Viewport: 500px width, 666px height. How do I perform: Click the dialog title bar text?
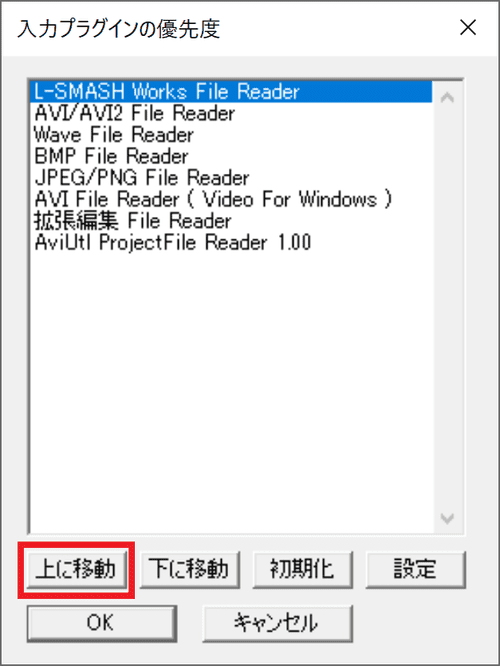point(119,29)
